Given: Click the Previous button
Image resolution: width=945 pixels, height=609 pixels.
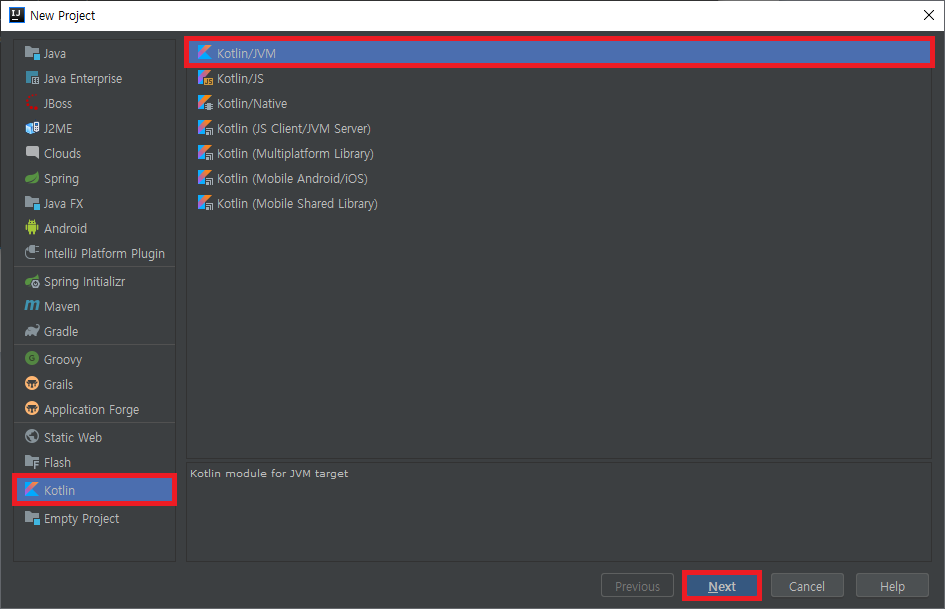Looking at the screenshot, I should (x=637, y=585).
